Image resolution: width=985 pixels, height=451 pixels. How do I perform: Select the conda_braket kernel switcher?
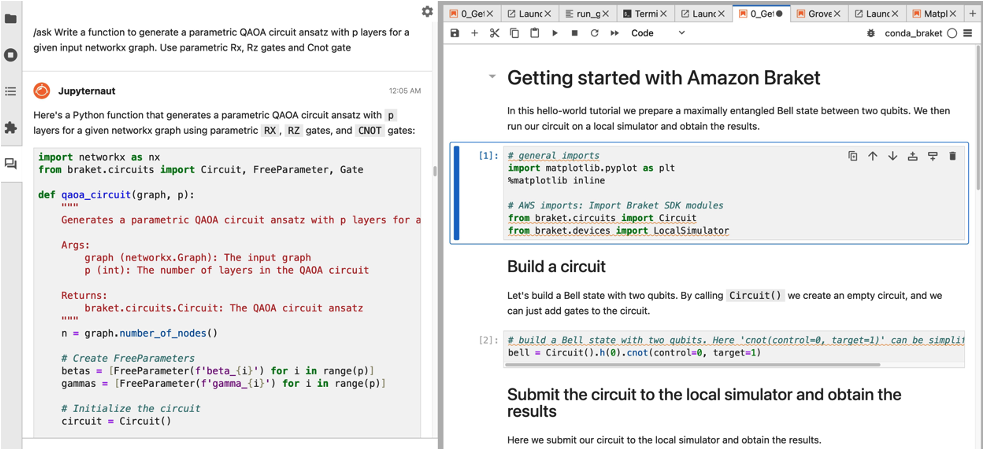pos(912,33)
